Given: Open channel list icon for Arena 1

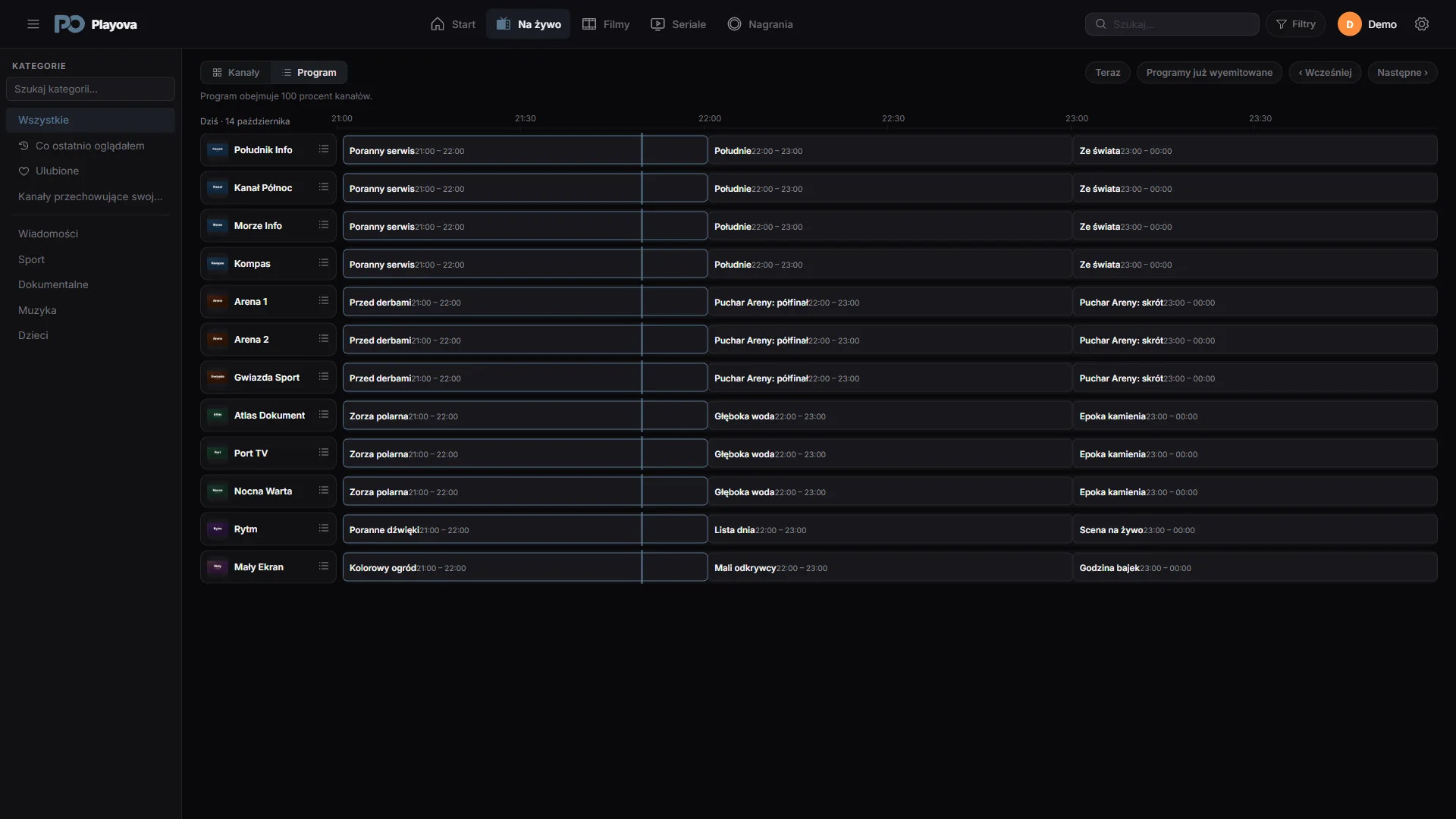Looking at the screenshot, I should [x=324, y=301].
